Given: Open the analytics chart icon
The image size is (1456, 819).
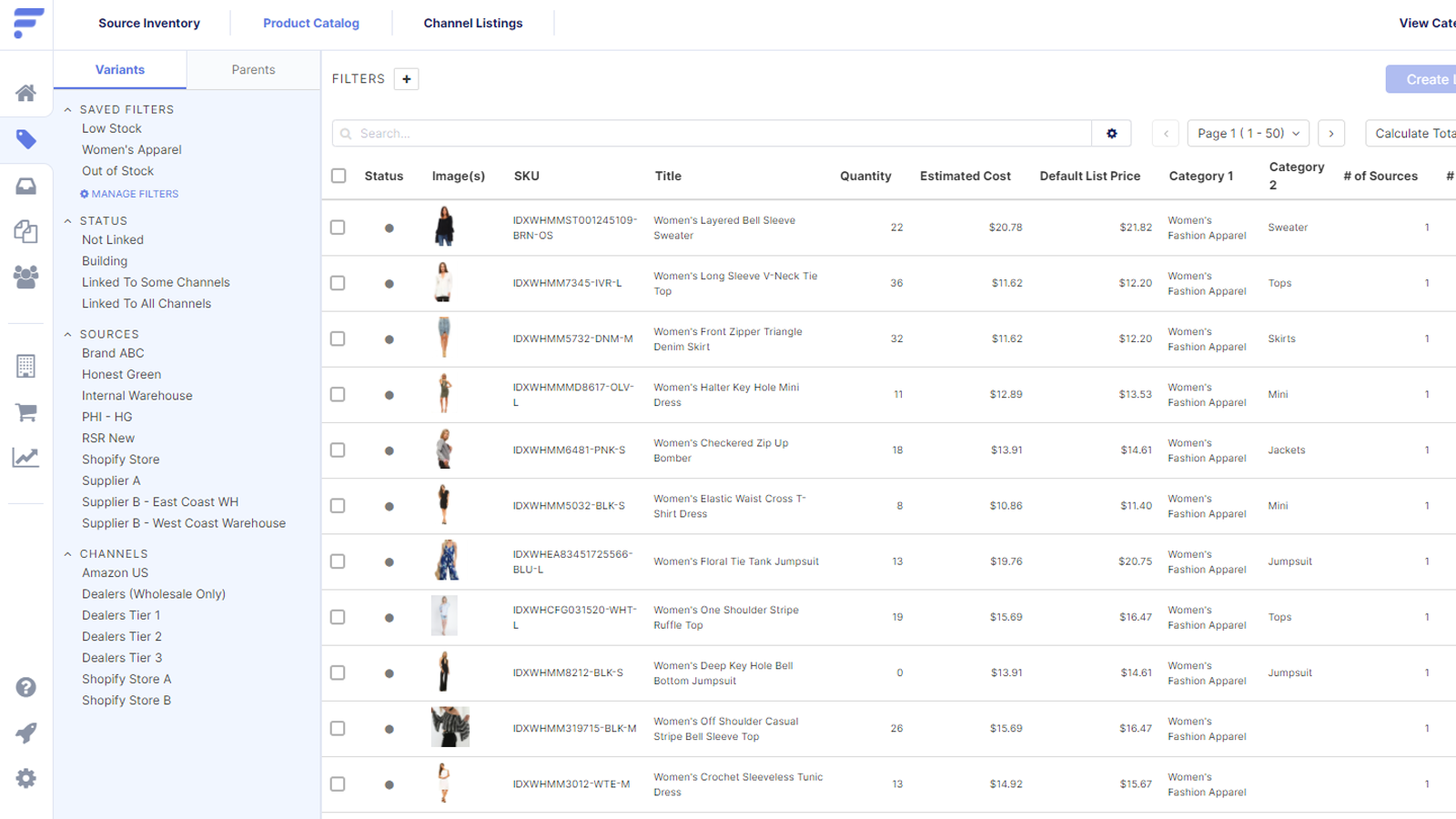Looking at the screenshot, I should [x=26, y=457].
